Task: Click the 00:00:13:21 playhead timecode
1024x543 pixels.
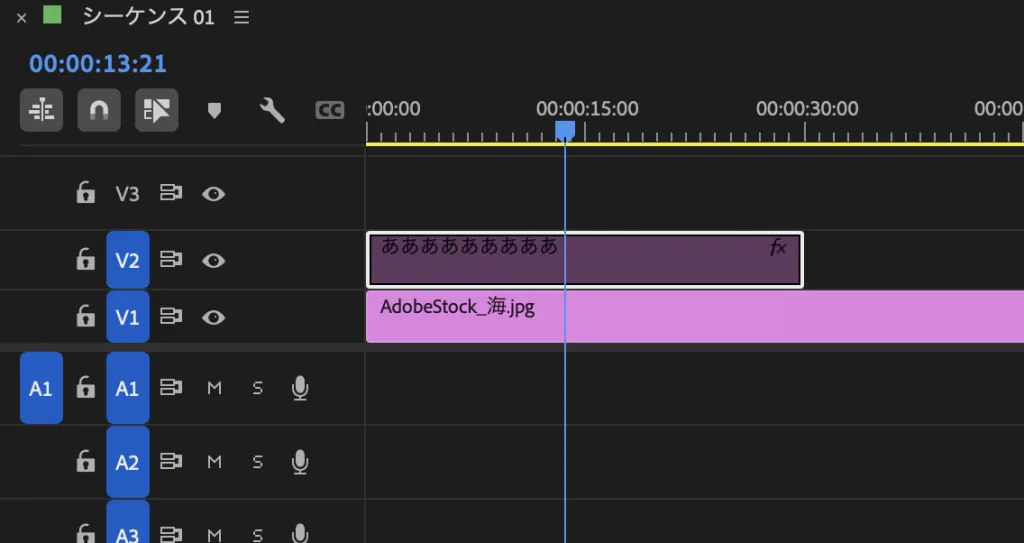Action: pos(98,64)
